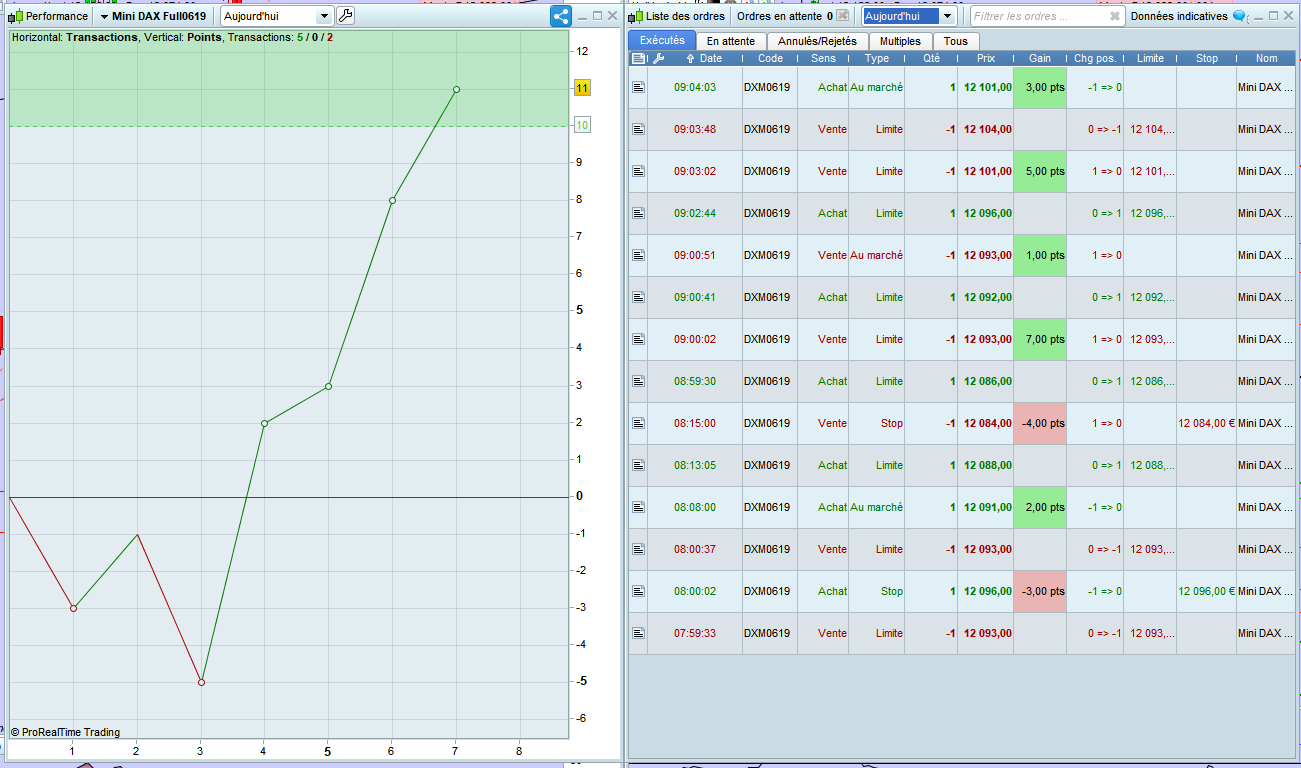The image size is (1301, 768).
Task: Click the 12 084,00 € stop price cell
Action: [x=1206, y=423]
